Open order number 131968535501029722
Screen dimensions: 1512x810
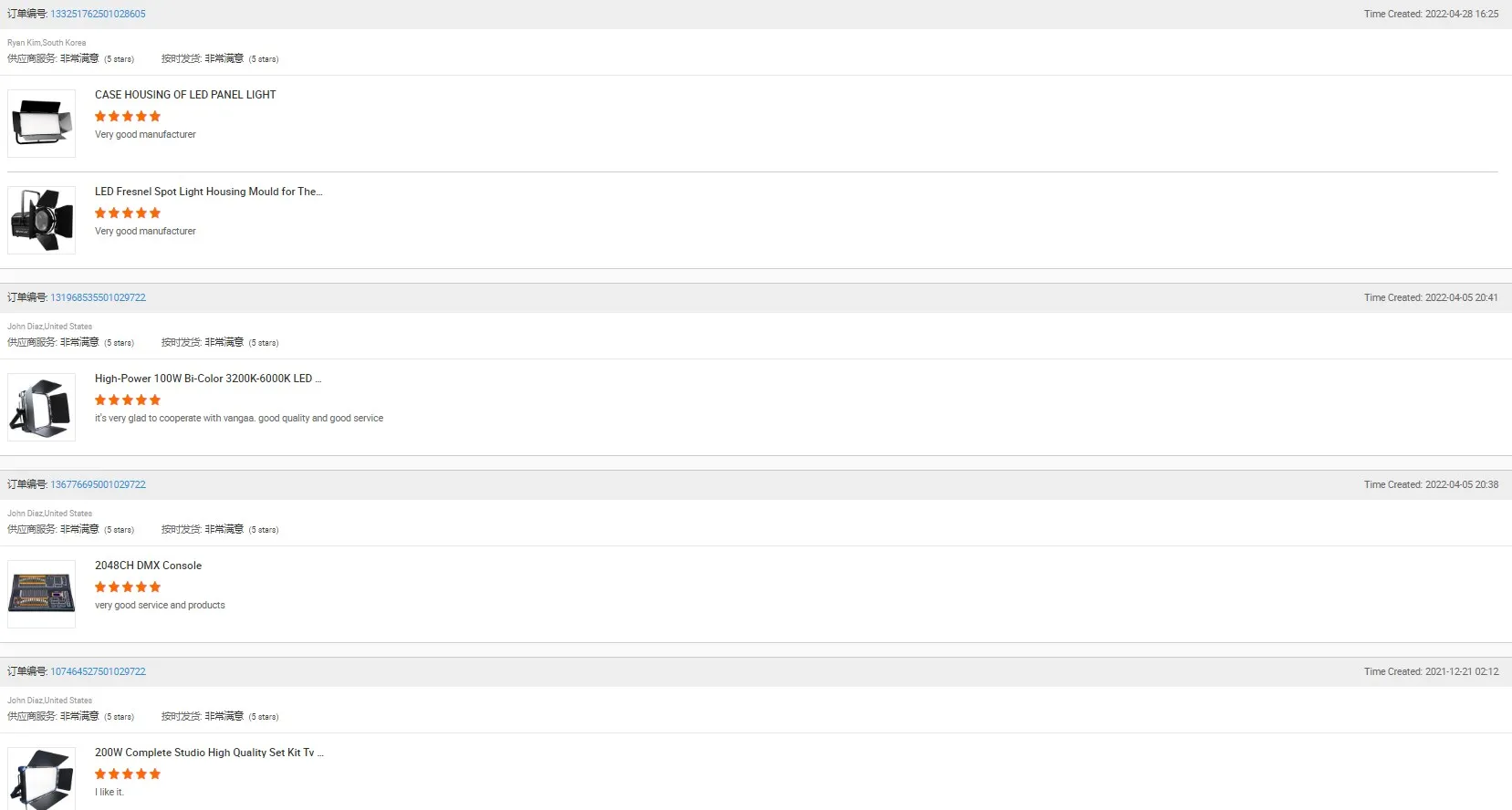[x=98, y=297]
